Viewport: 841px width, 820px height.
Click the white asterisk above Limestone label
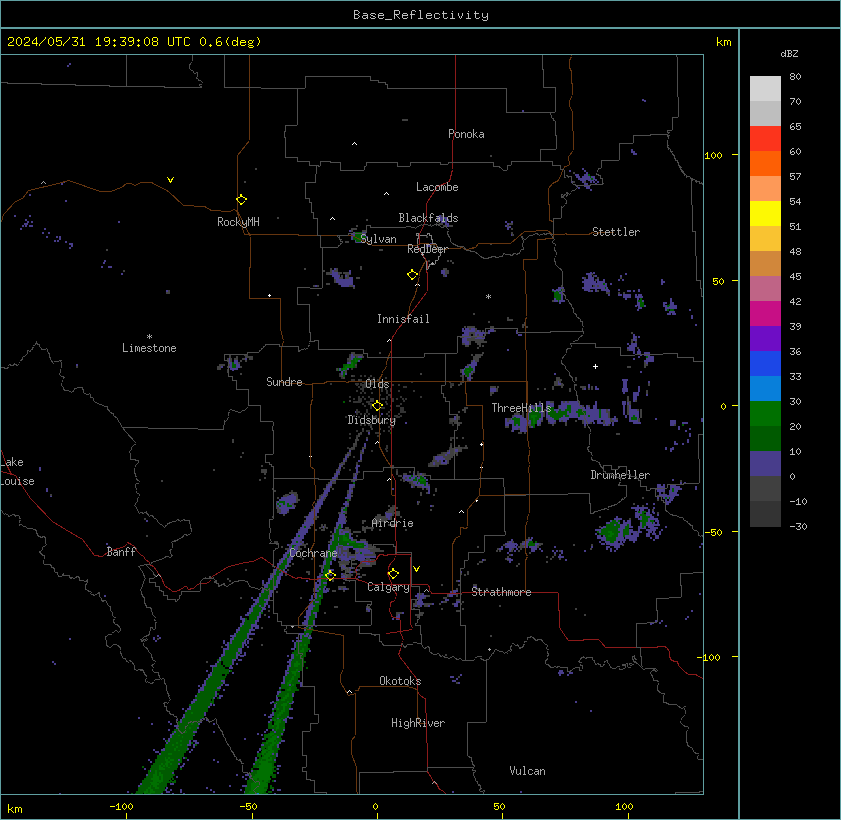[x=150, y=337]
